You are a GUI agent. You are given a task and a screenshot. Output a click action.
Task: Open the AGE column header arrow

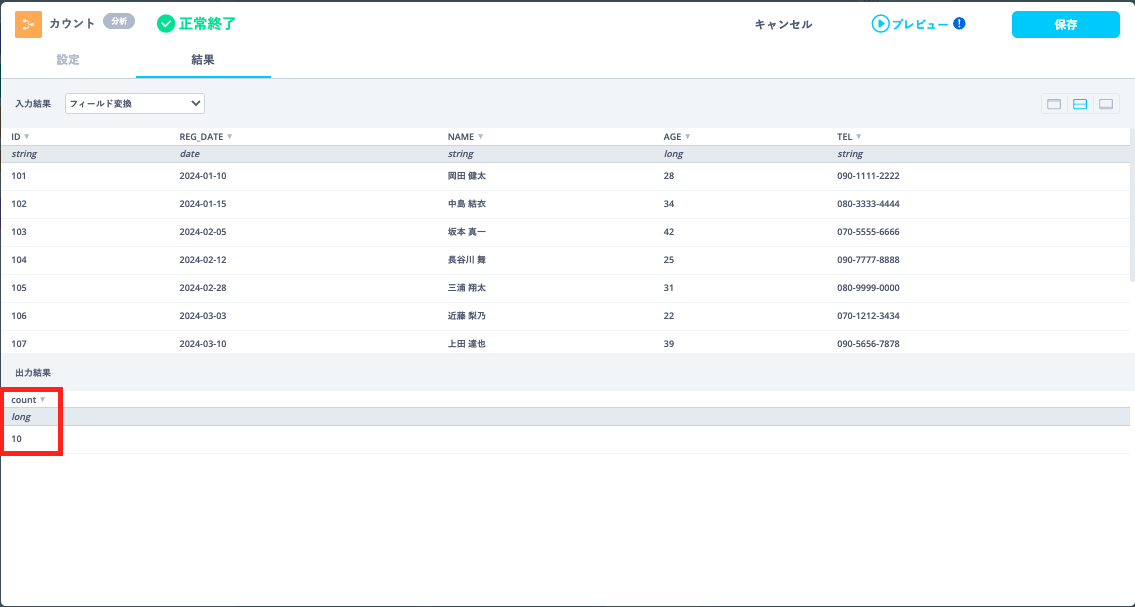688,137
